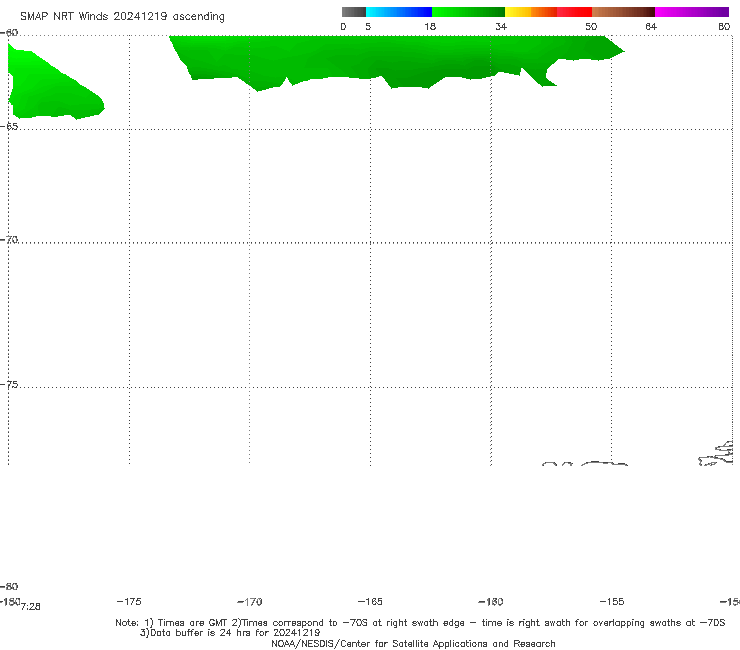
Task: Pick the red segment of the color bar
Action: pos(574,12)
